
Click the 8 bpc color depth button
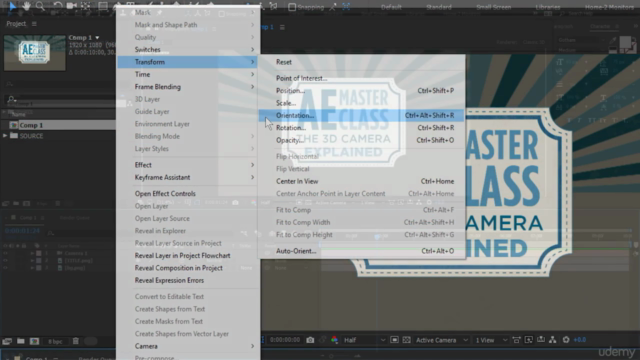55,341
